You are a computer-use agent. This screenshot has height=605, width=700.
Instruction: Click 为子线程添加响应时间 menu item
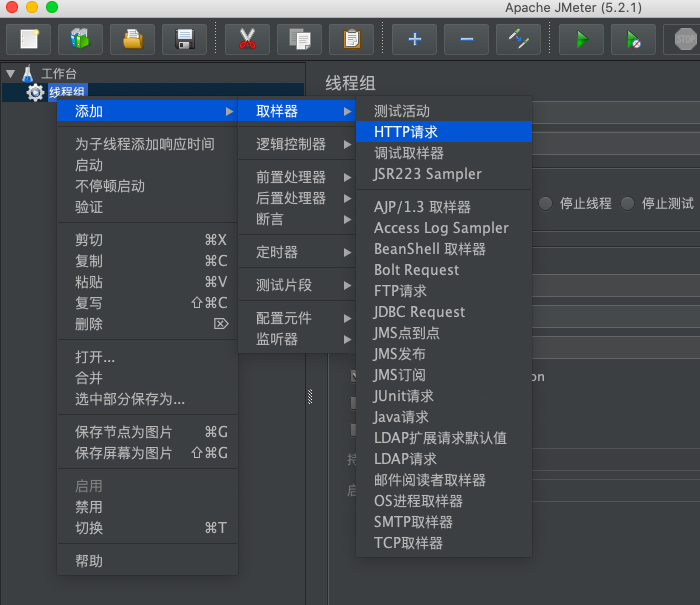point(147,144)
